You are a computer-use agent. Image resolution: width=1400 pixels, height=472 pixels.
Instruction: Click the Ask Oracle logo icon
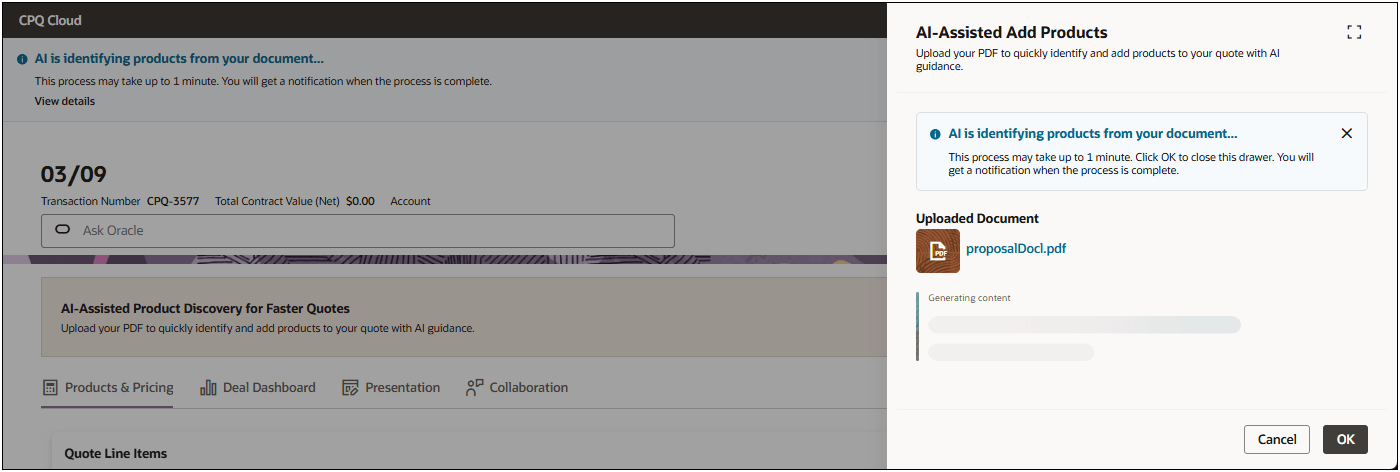62,230
